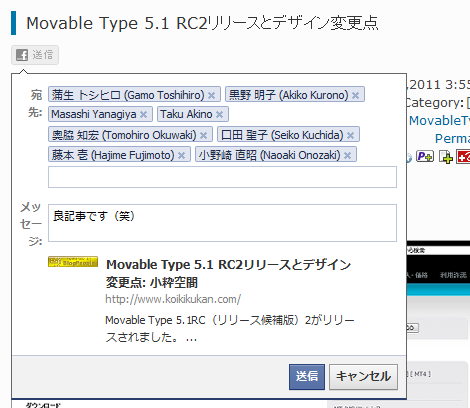470x408 pixels.
Task: Click the message text box containing 良記事です
Action: point(222,223)
